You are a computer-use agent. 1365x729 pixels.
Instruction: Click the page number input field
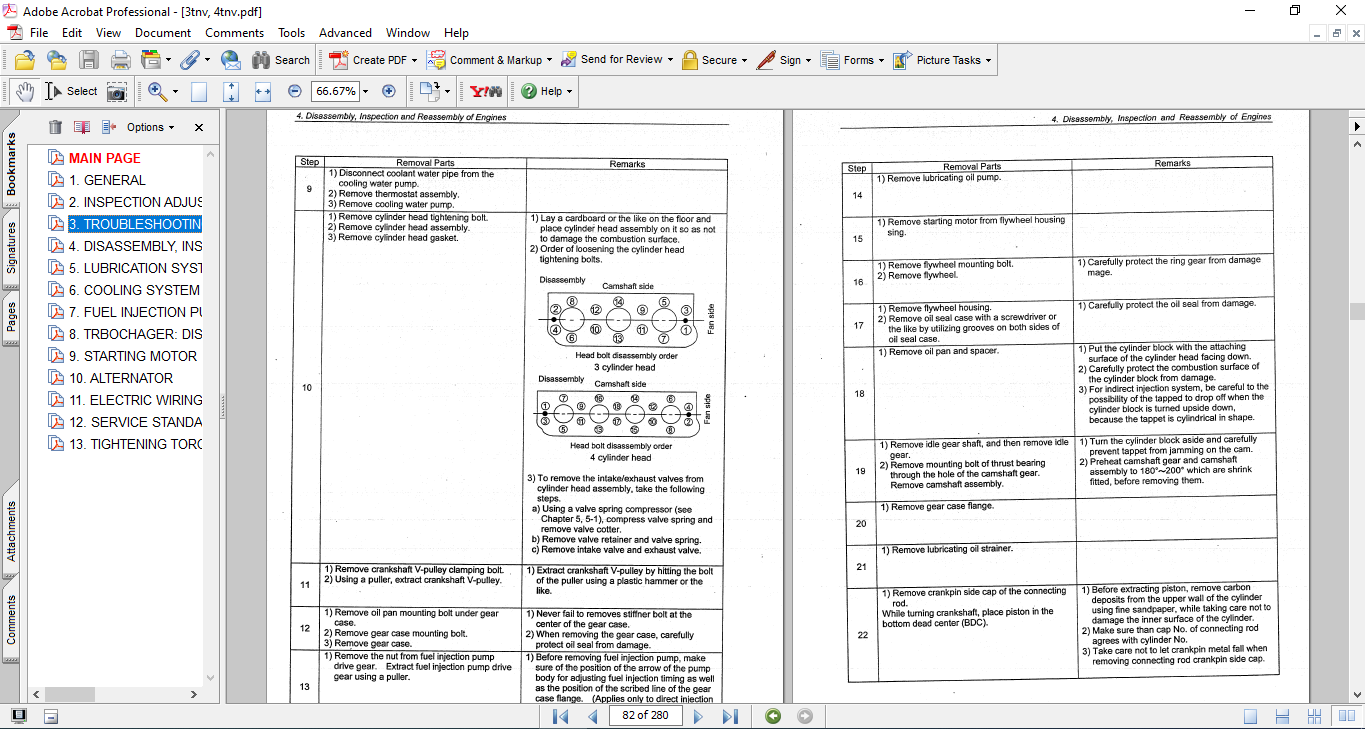[645, 716]
